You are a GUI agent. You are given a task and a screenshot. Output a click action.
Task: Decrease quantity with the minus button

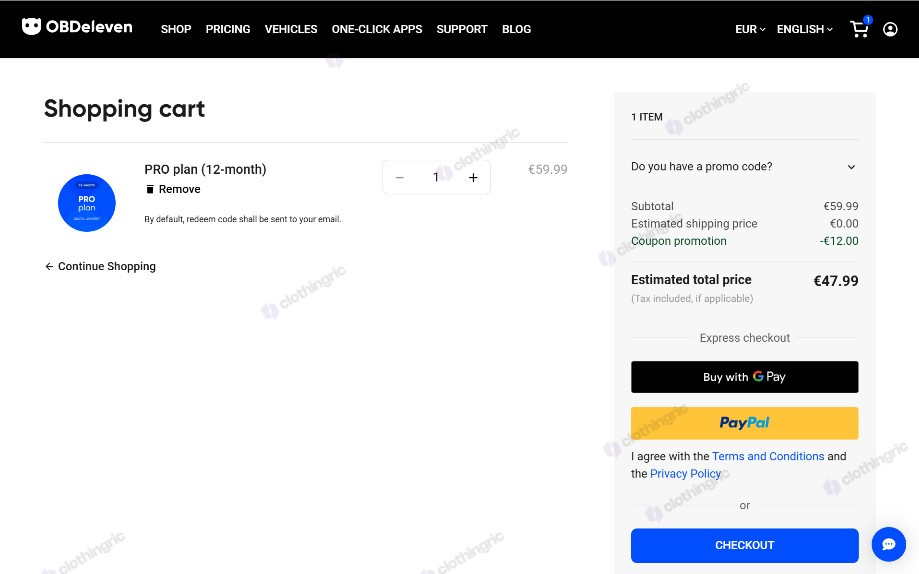(x=400, y=177)
